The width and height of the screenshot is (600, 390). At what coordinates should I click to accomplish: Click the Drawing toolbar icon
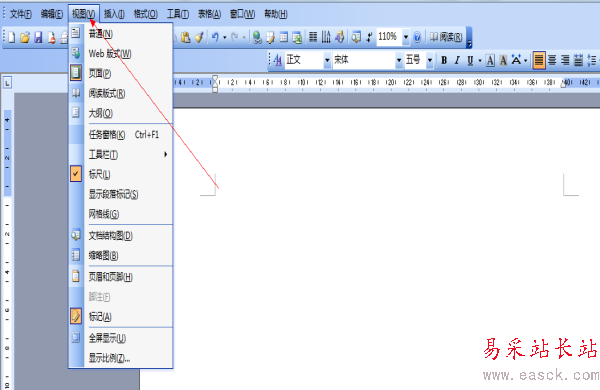coord(339,37)
